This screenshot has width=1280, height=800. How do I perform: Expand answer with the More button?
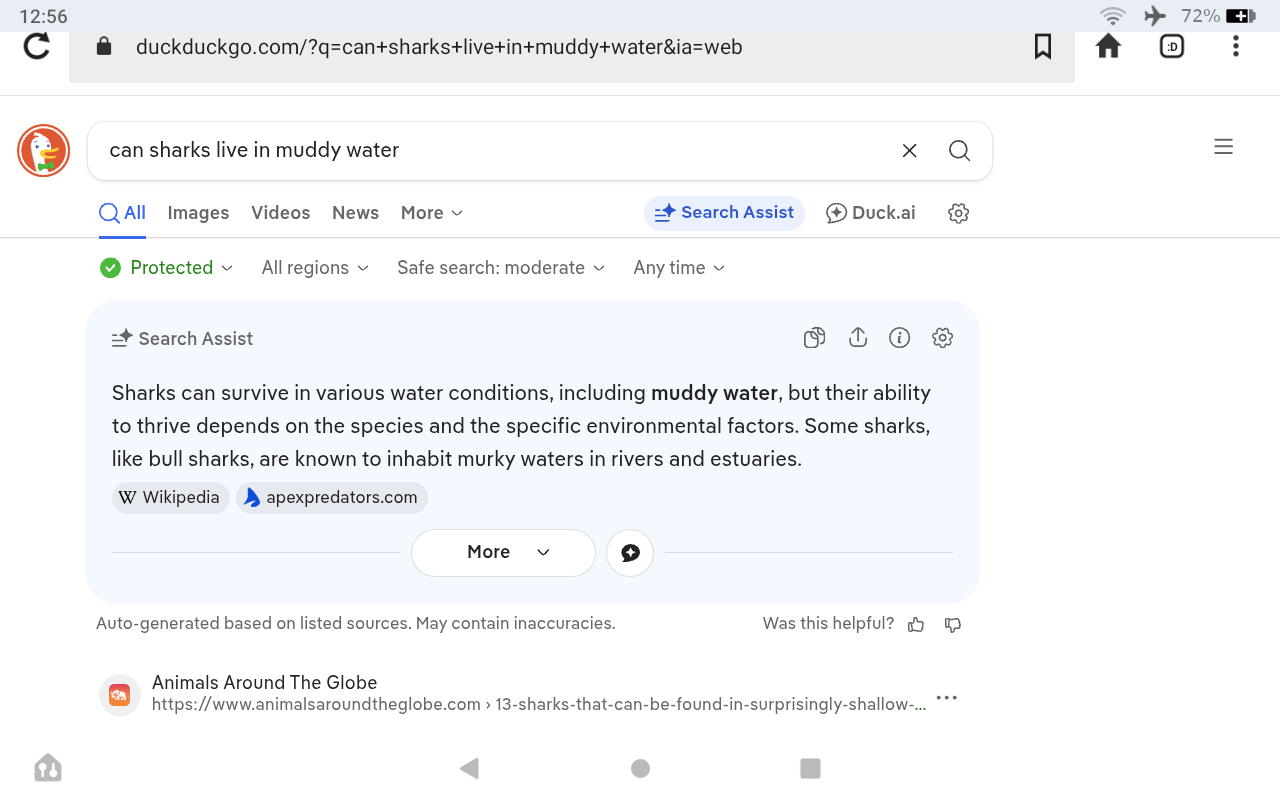[x=503, y=553]
